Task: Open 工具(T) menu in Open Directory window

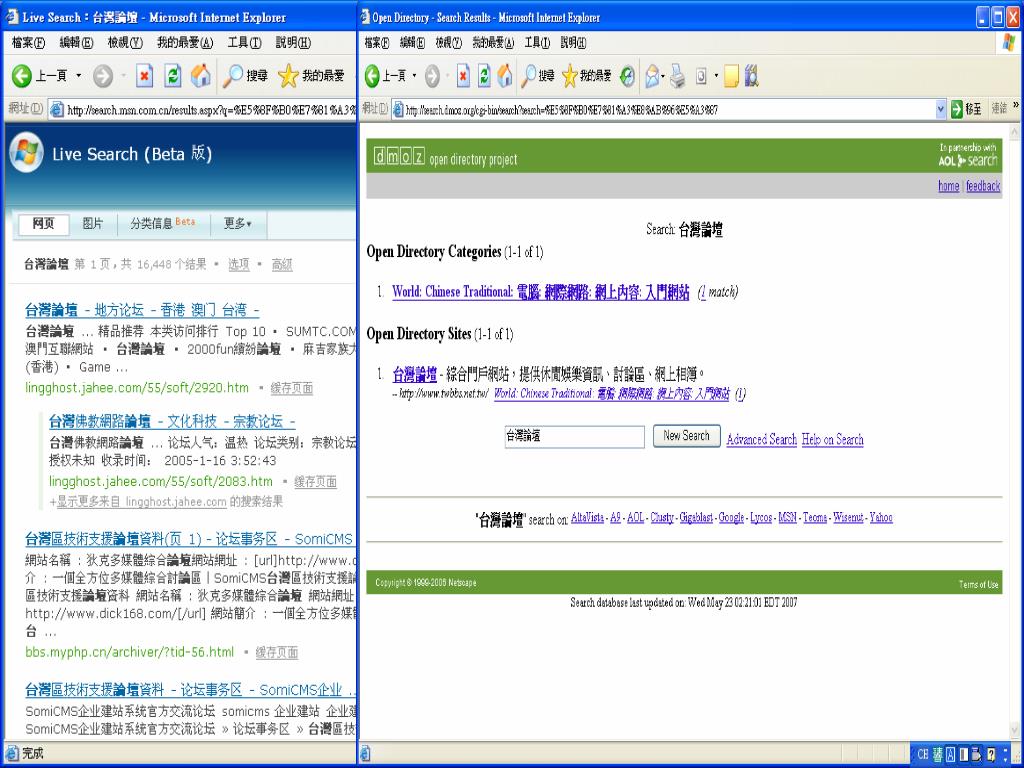Action: coord(537,43)
